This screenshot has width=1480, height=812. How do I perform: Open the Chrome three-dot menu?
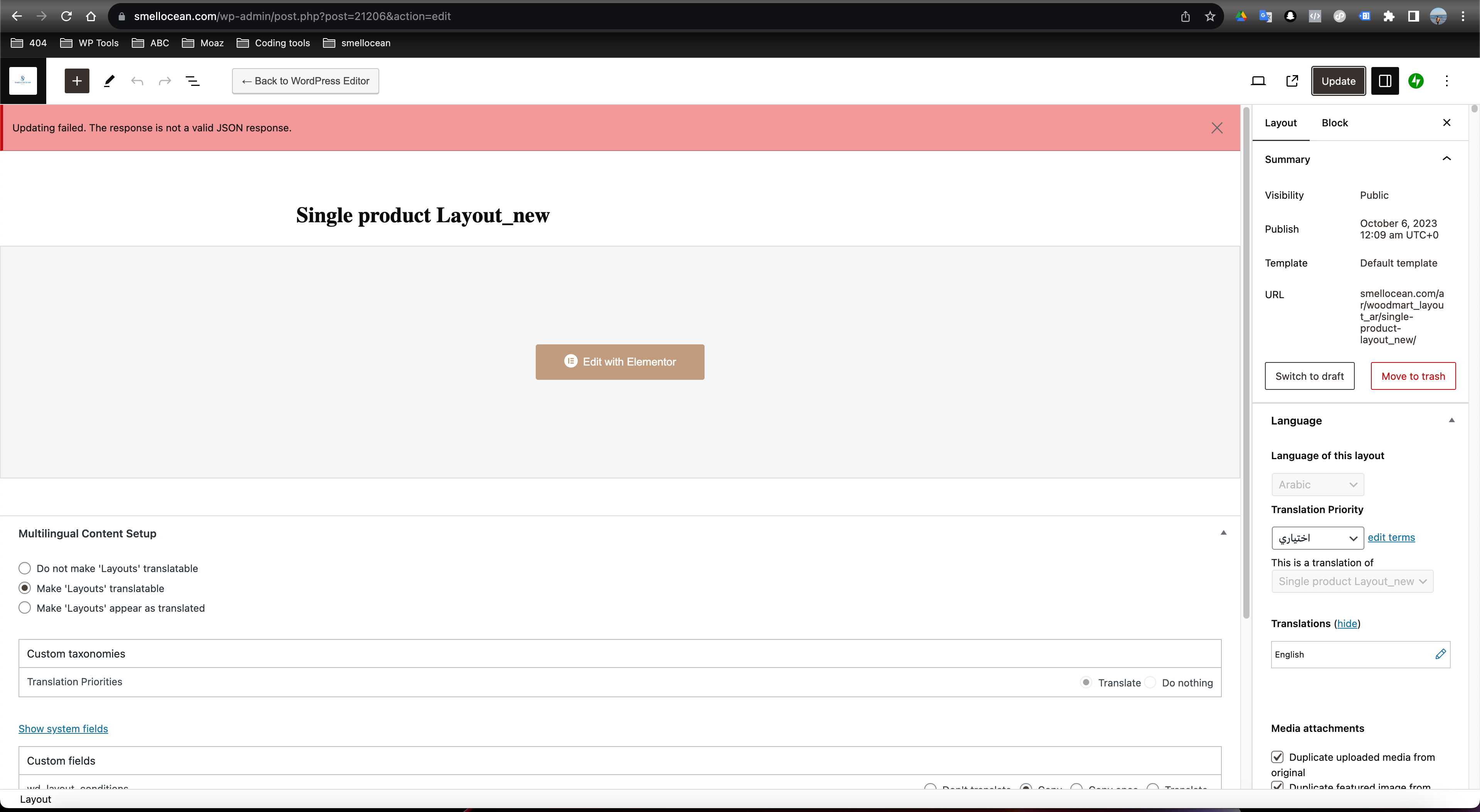pyautogui.click(x=1463, y=16)
